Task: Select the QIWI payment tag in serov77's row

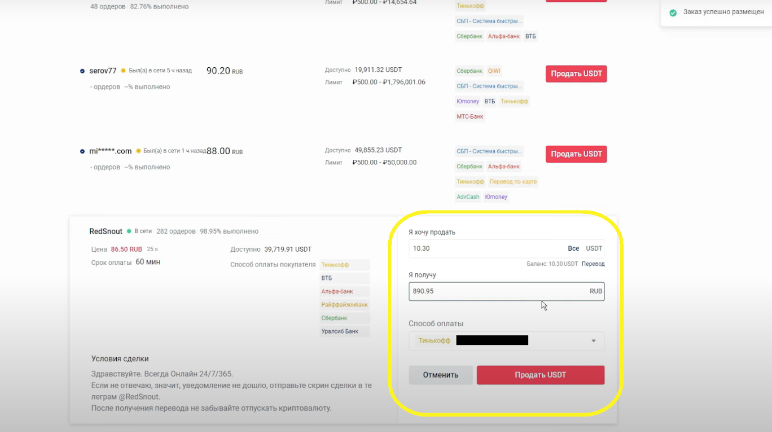Action: point(494,71)
